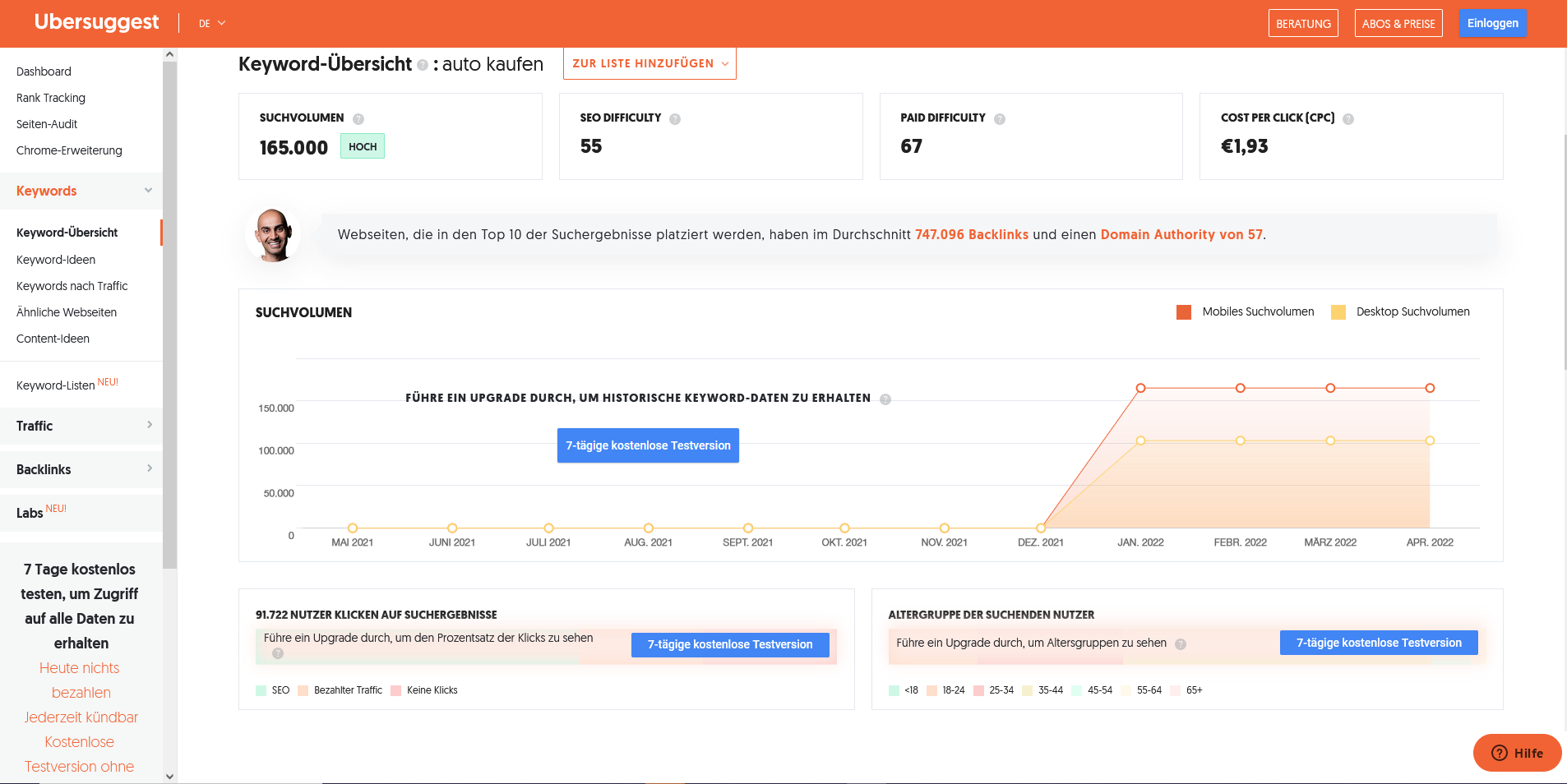This screenshot has height=784, width=1567.
Task: Click the sidebar scrollbar thumb
Action: click(169, 315)
